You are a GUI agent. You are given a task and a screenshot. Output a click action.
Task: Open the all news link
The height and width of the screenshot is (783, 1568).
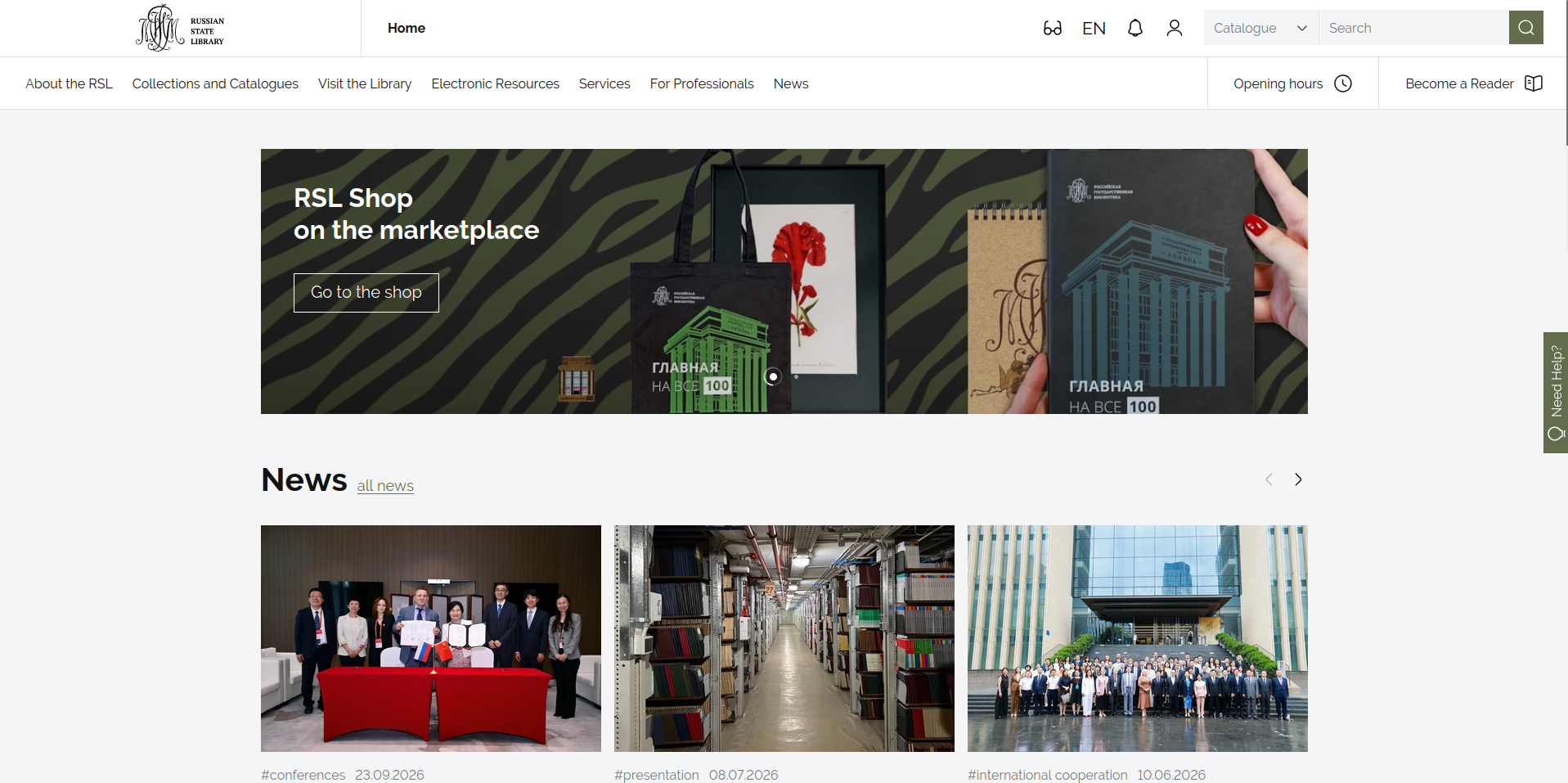385,485
